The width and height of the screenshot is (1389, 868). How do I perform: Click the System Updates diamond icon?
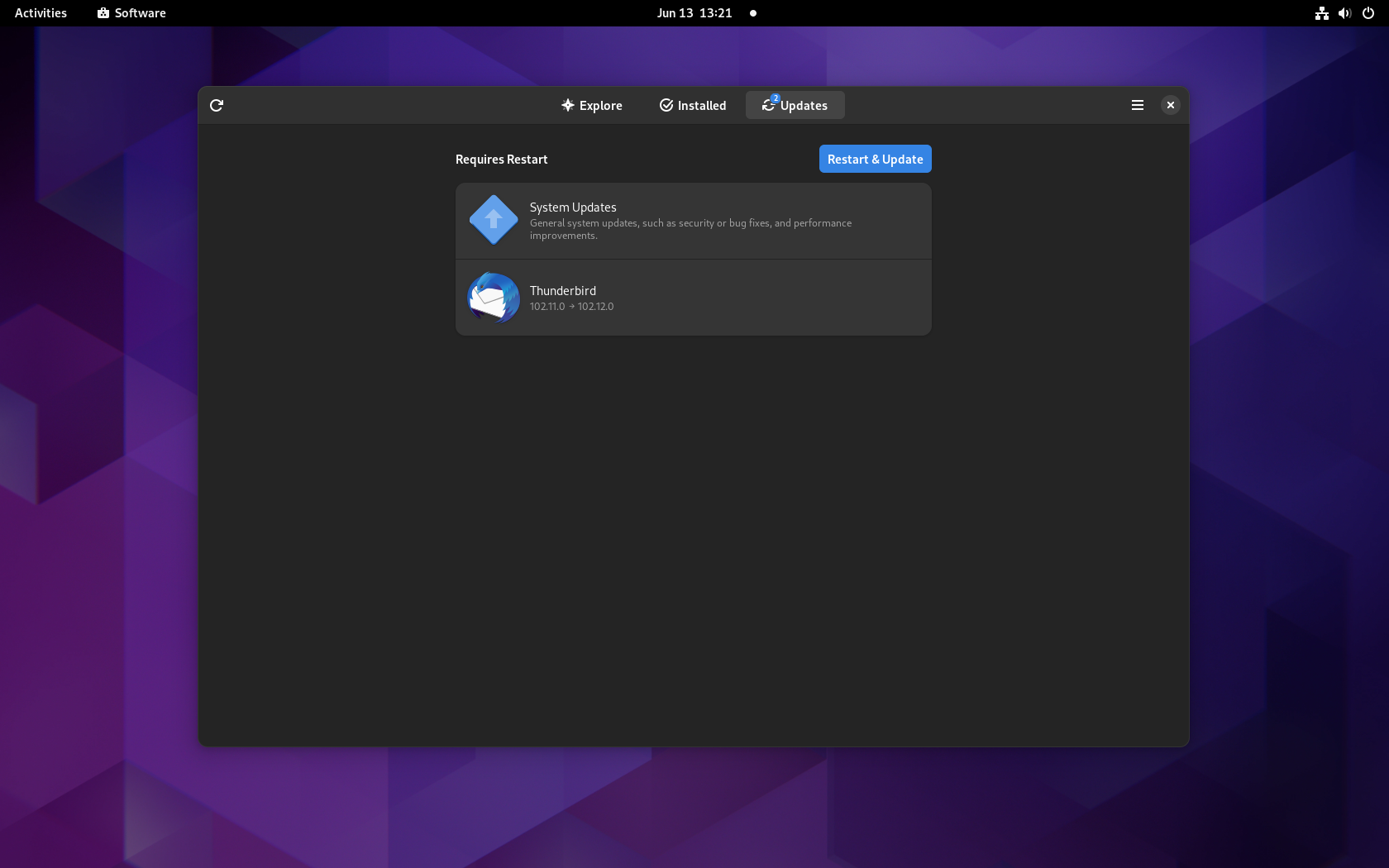494,220
